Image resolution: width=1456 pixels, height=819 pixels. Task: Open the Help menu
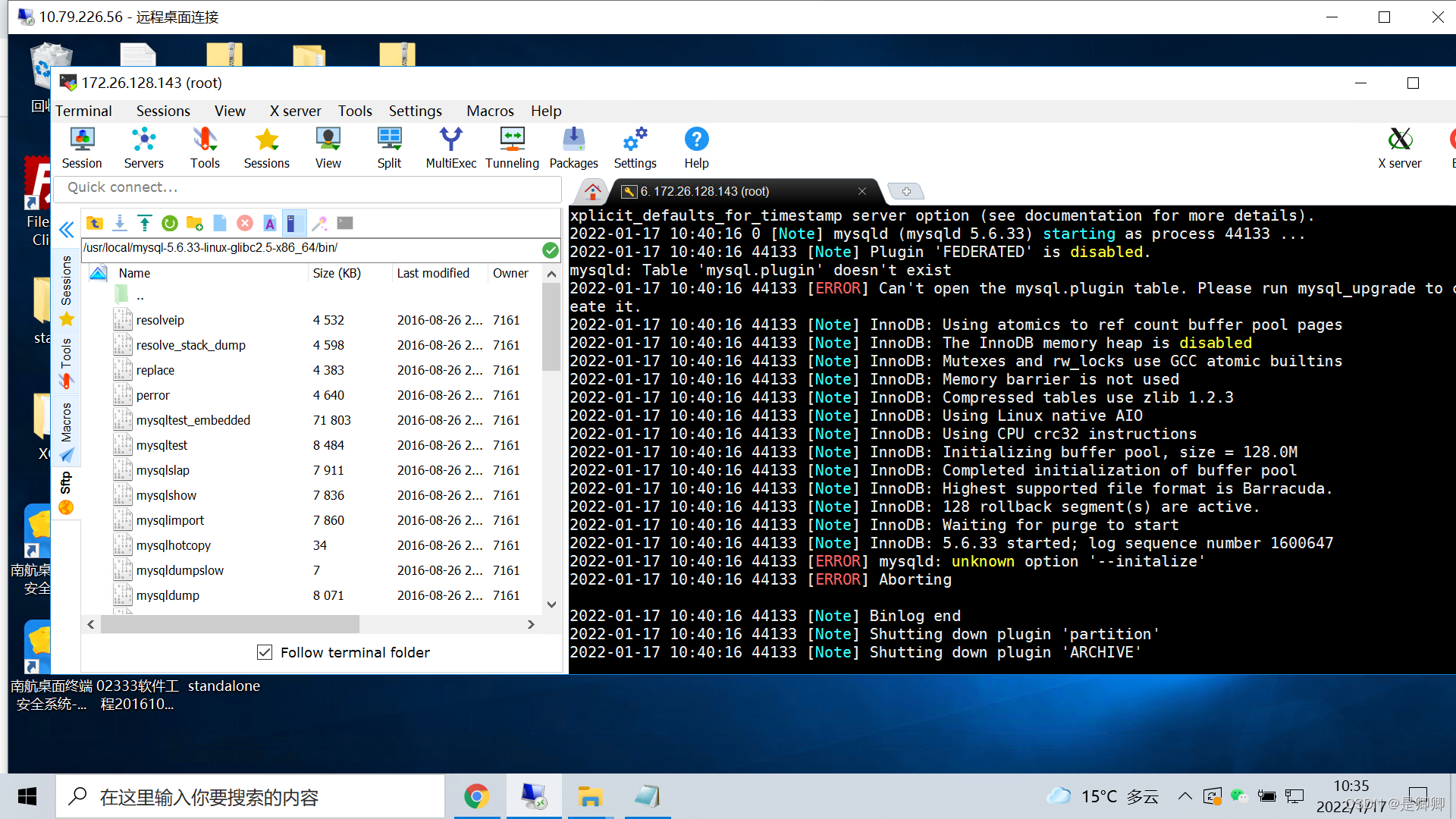[546, 111]
